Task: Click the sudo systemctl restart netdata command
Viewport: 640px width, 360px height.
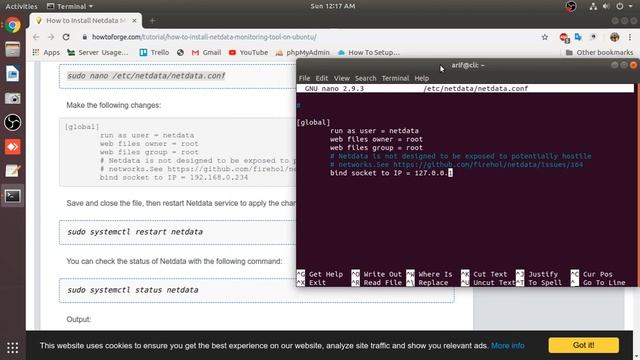Action: tap(135, 232)
